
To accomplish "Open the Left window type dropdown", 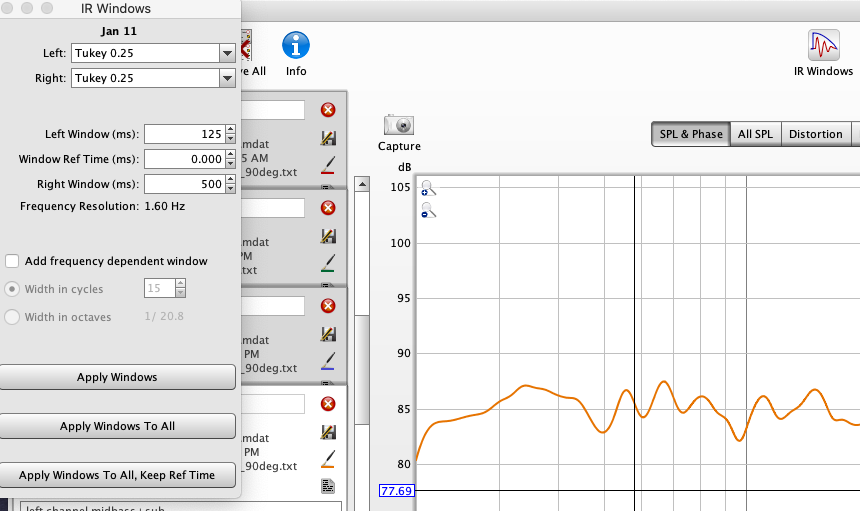I will [227, 53].
